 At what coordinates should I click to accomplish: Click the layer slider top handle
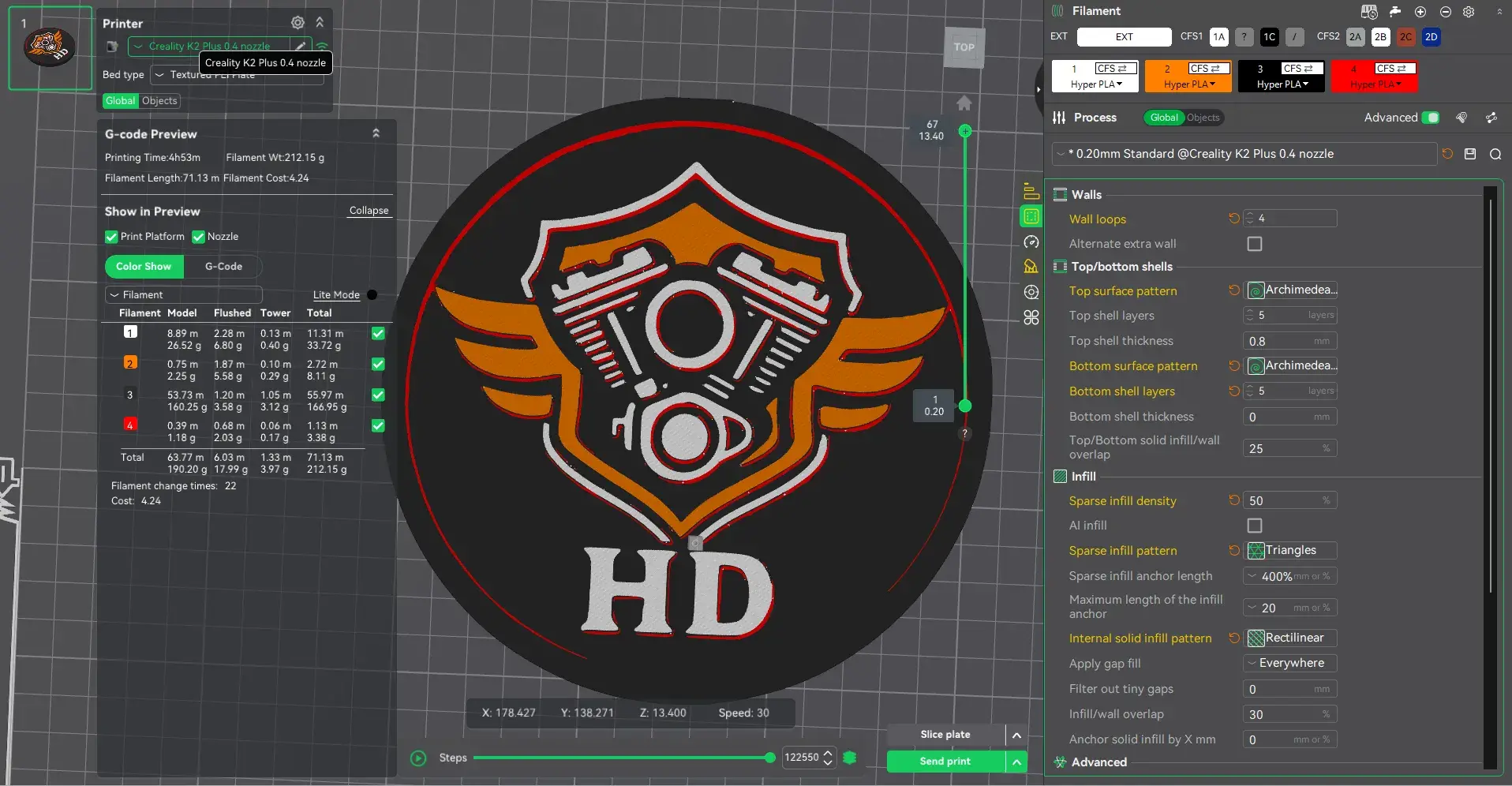[x=965, y=131]
